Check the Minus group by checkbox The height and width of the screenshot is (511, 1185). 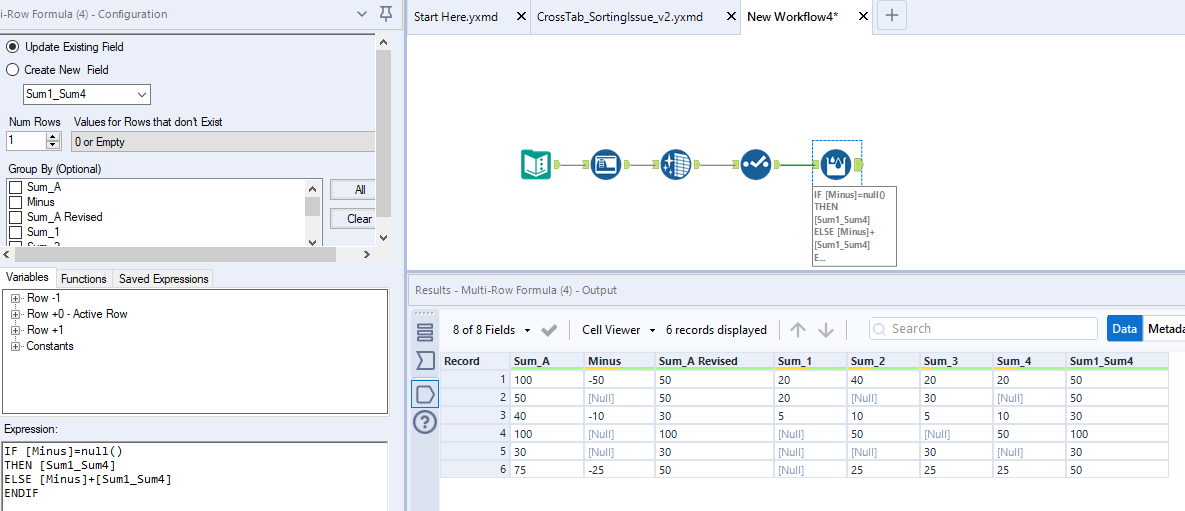(x=15, y=202)
